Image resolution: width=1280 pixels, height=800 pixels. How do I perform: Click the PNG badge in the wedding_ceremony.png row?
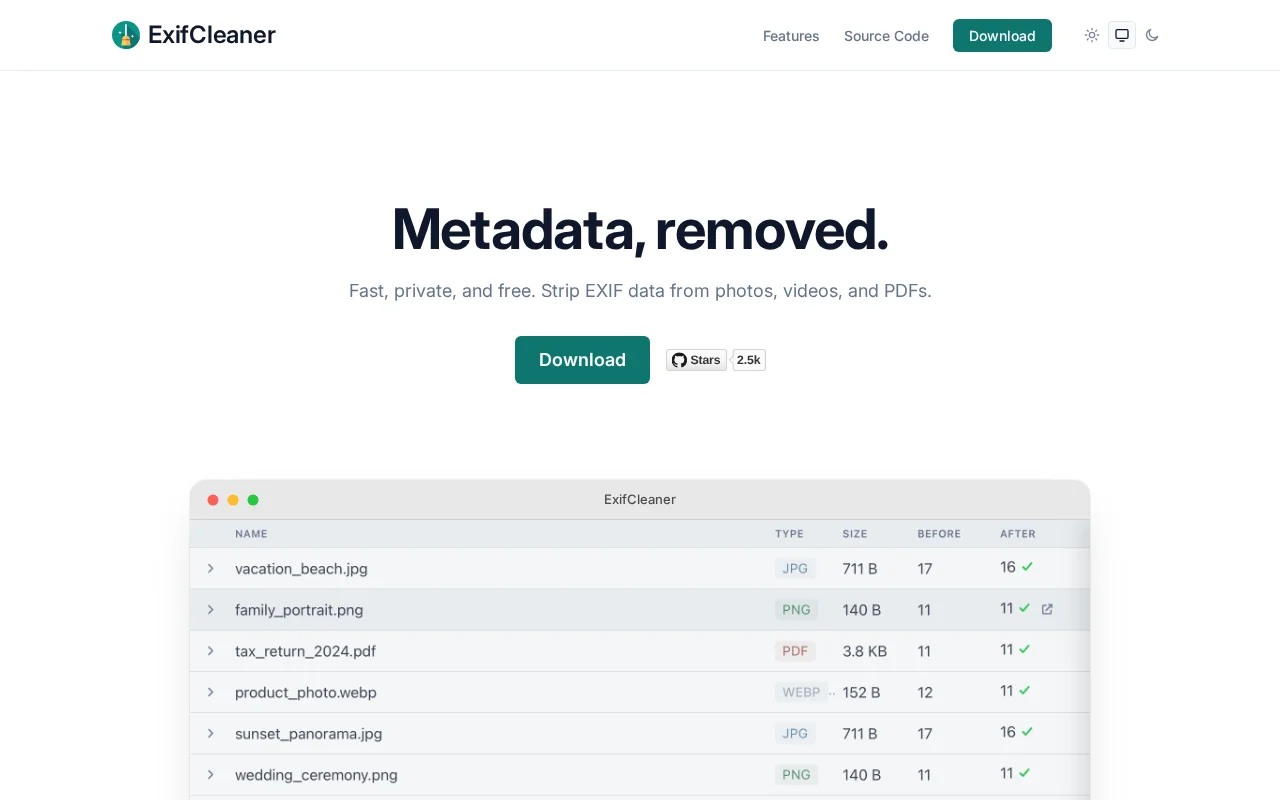pos(796,774)
